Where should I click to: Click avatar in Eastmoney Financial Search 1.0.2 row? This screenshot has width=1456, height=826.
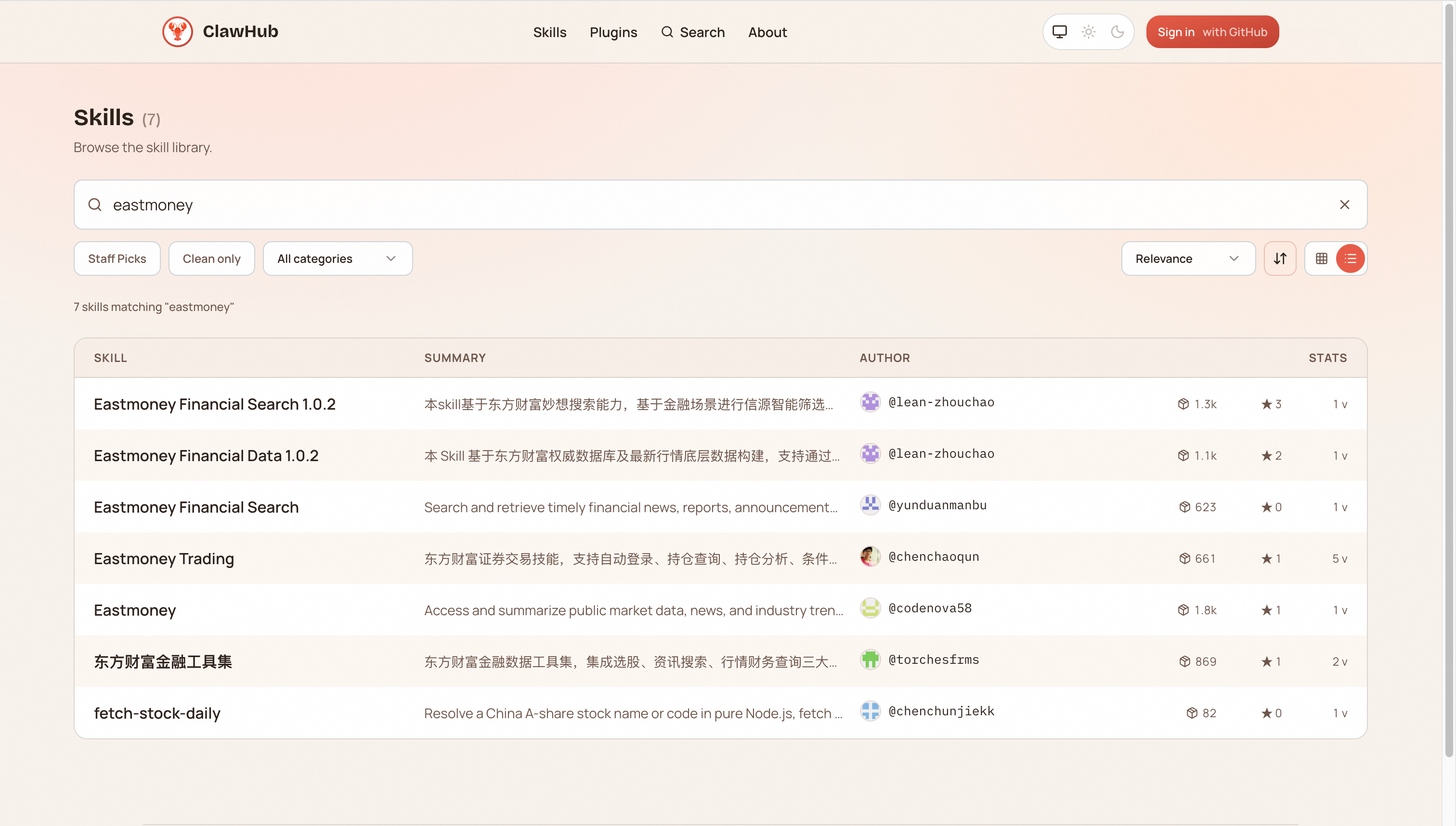point(870,402)
